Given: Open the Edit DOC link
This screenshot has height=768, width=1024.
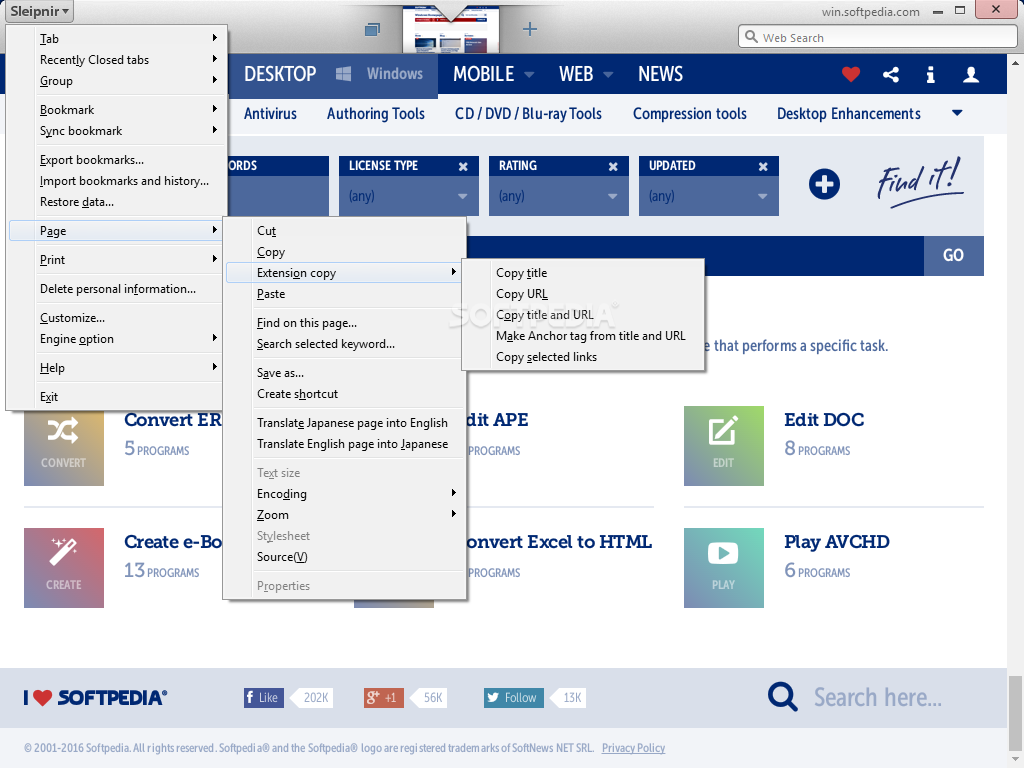Looking at the screenshot, I should pos(824,419).
